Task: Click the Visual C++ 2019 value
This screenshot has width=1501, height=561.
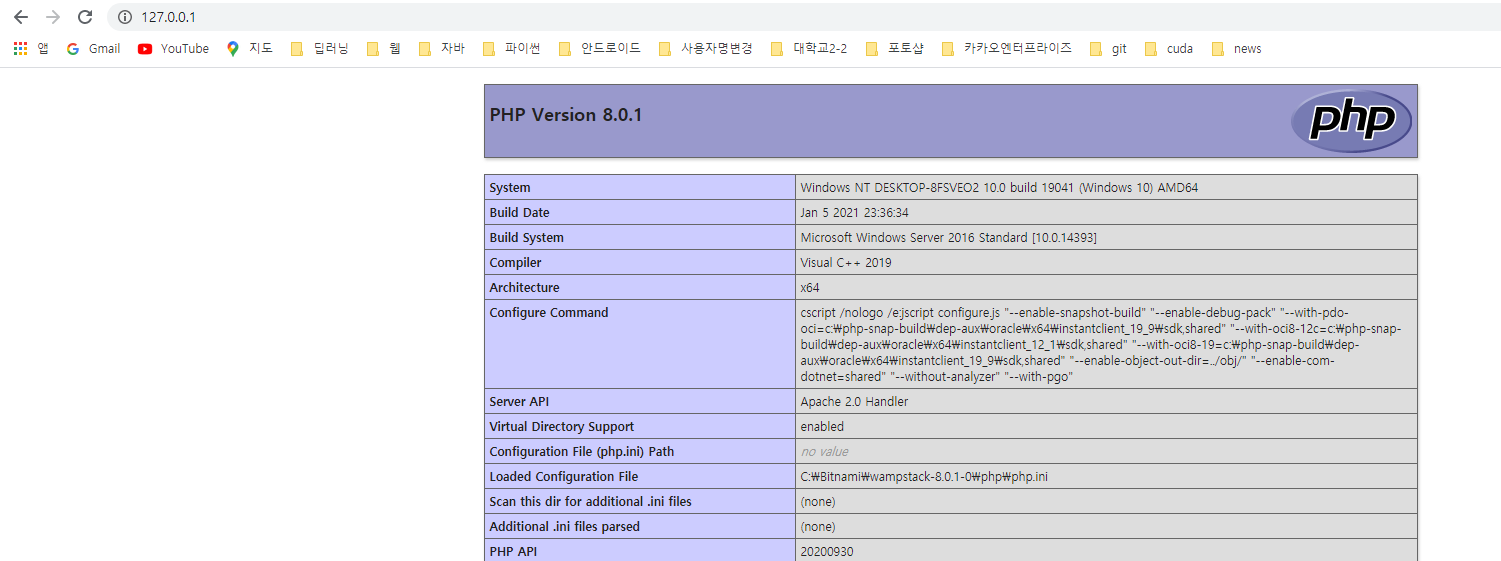Action: pos(846,263)
